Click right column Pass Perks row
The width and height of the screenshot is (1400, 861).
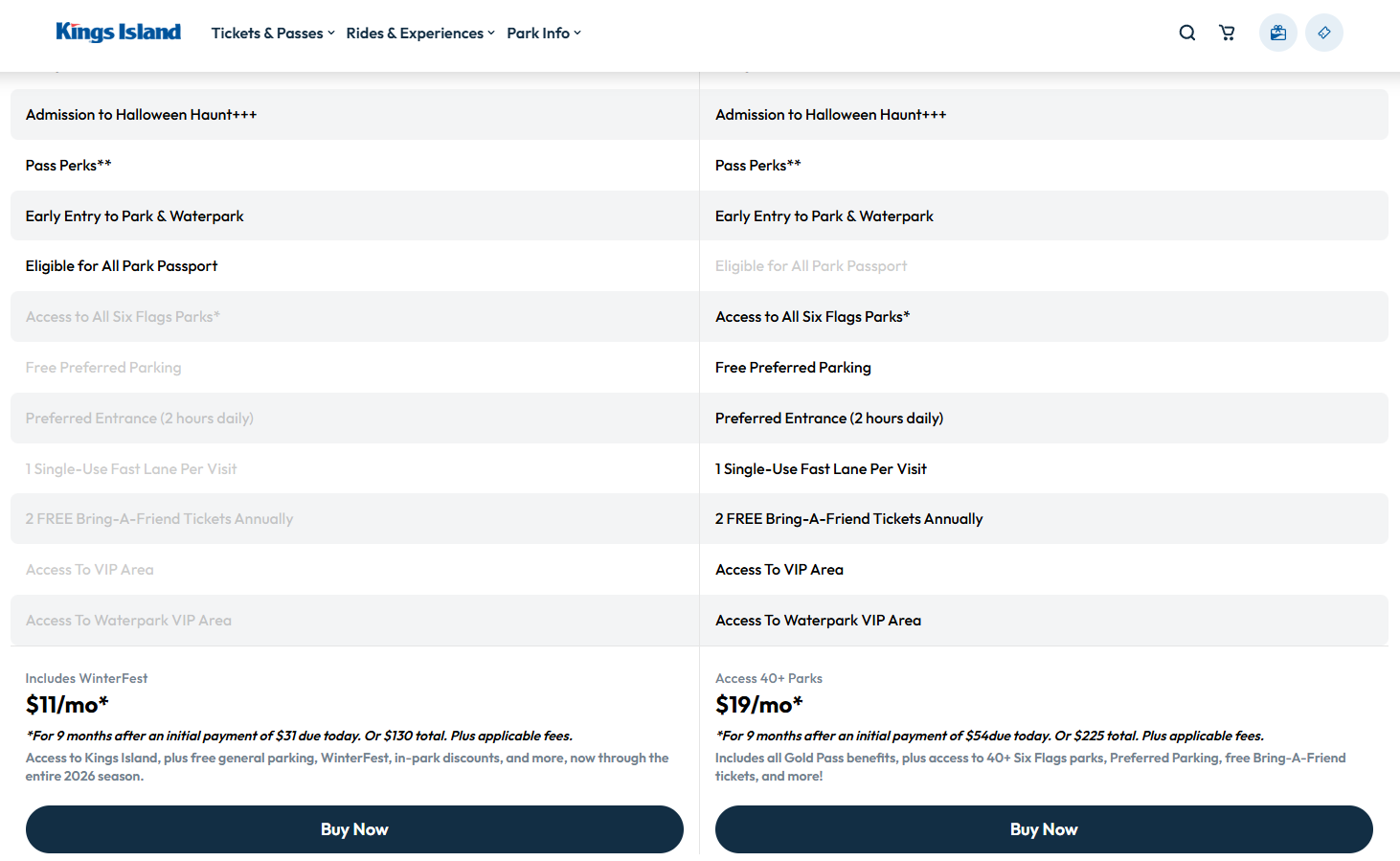(757, 166)
